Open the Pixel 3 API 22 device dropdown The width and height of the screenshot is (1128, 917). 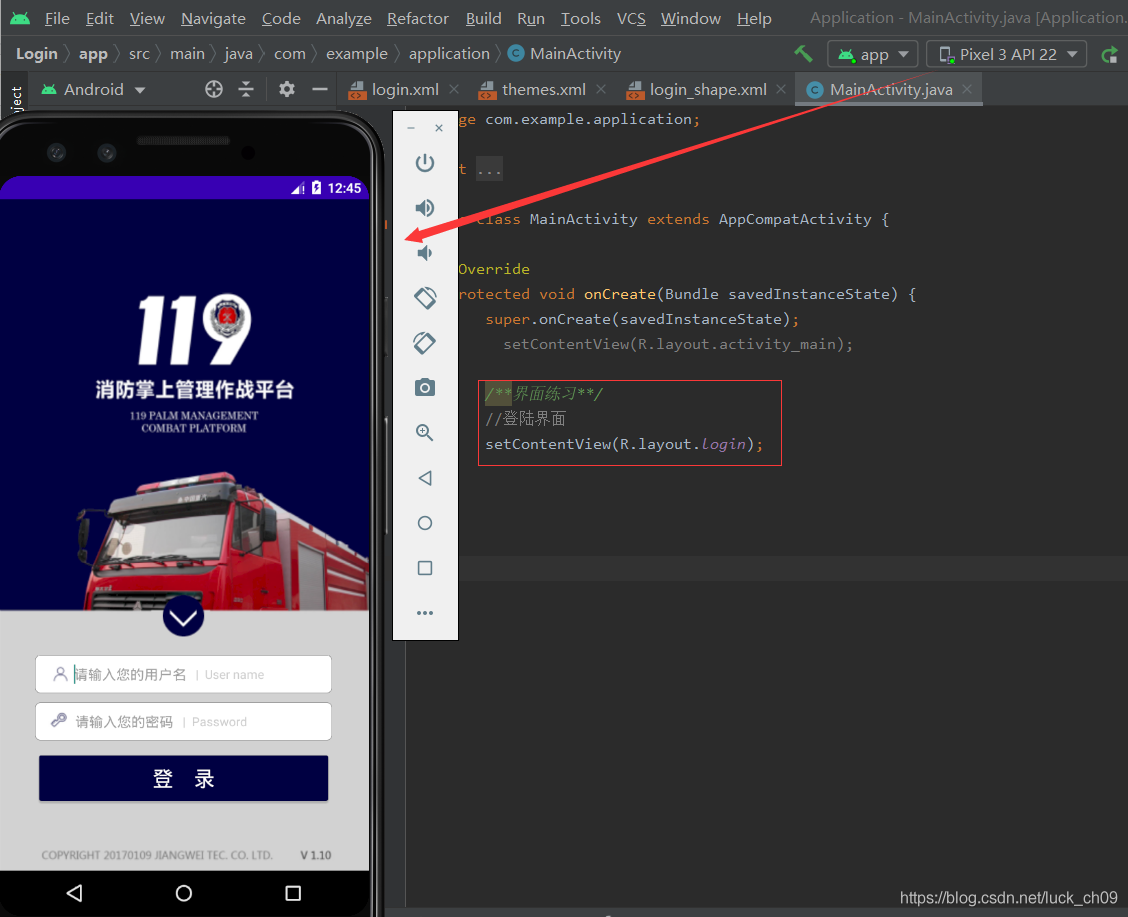[x=1006, y=55]
